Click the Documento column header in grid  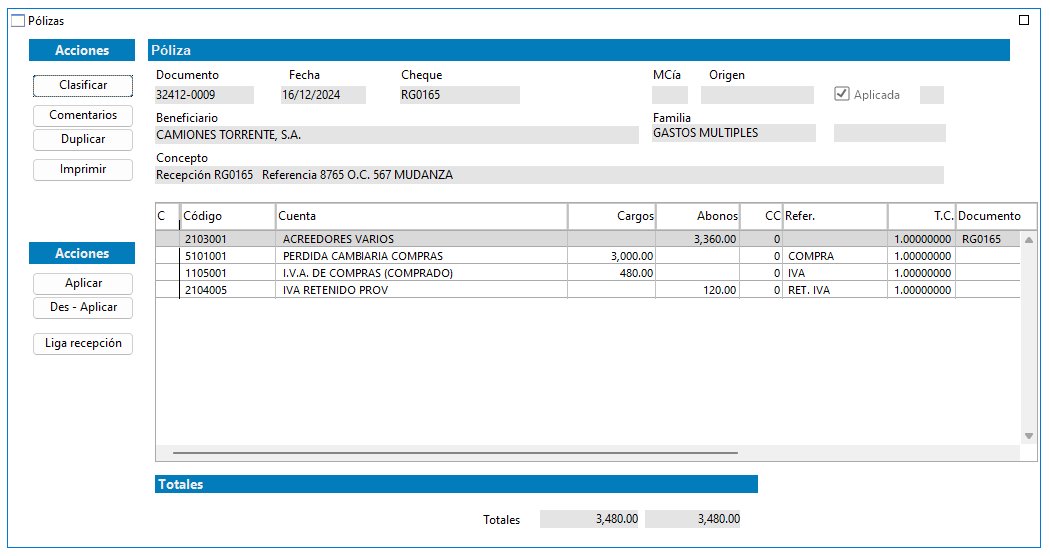coord(996,216)
